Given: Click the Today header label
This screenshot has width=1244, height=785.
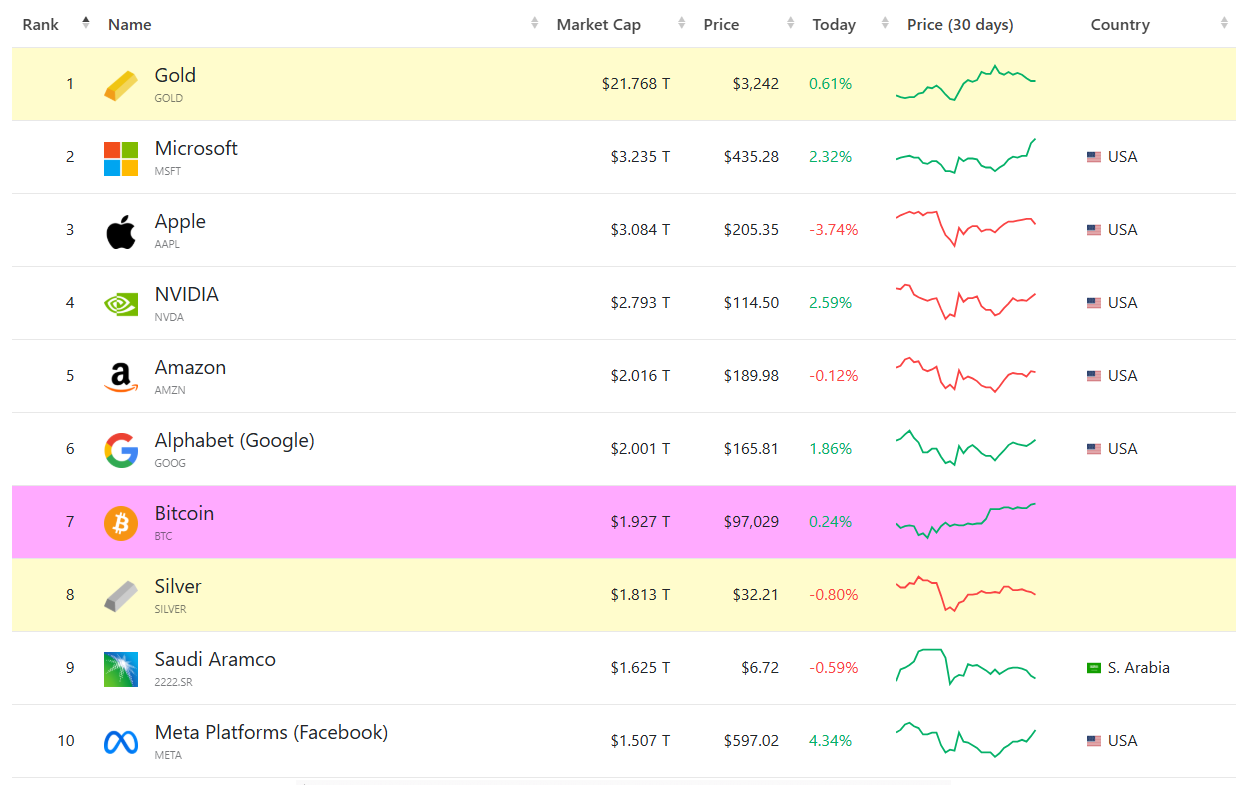Looking at the screenshot, I should click(x=834, y=25).
